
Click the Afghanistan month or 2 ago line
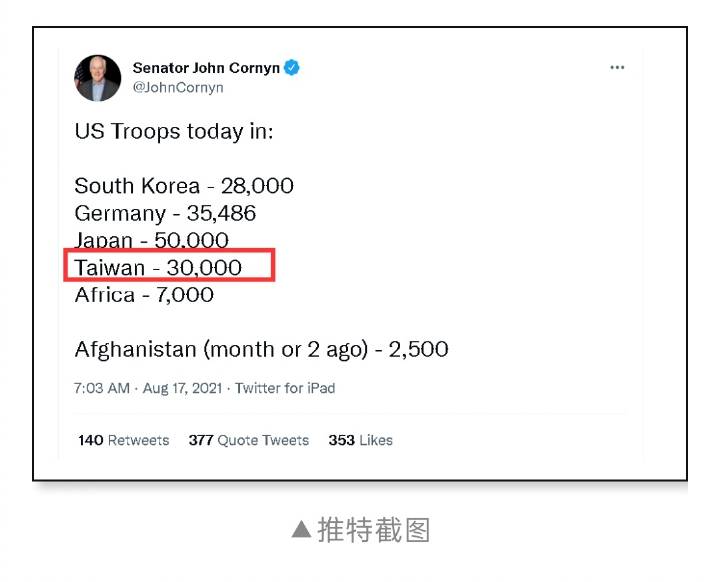(261, 350)
